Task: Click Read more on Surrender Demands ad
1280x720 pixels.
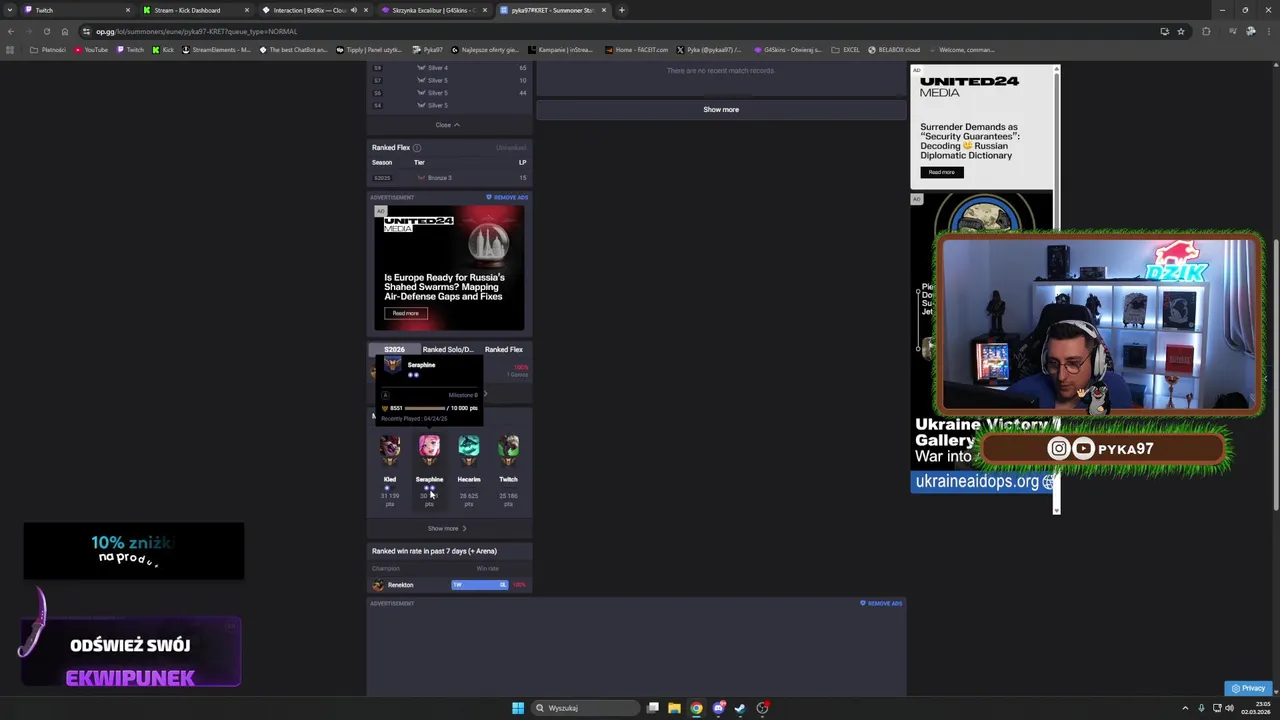Action: tap(941, 173)
